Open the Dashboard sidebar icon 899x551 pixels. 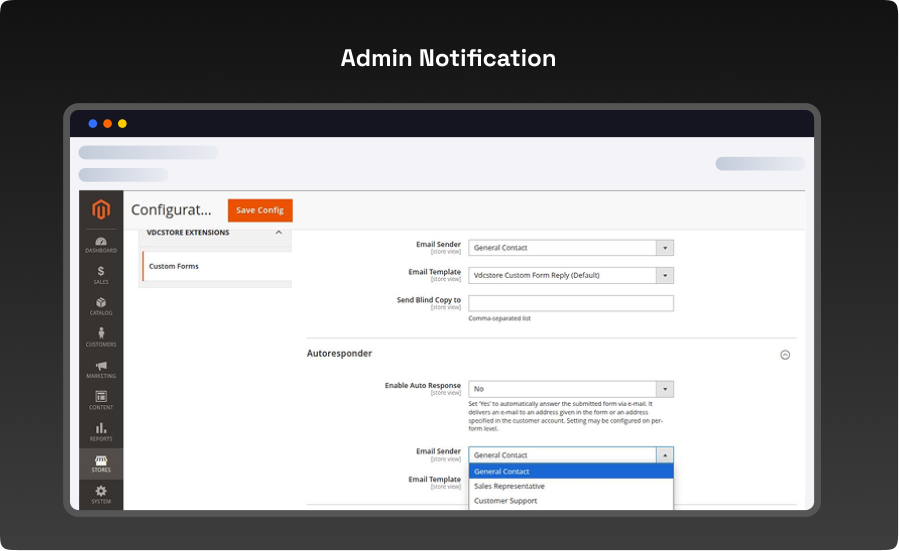(x=101, y=244)
